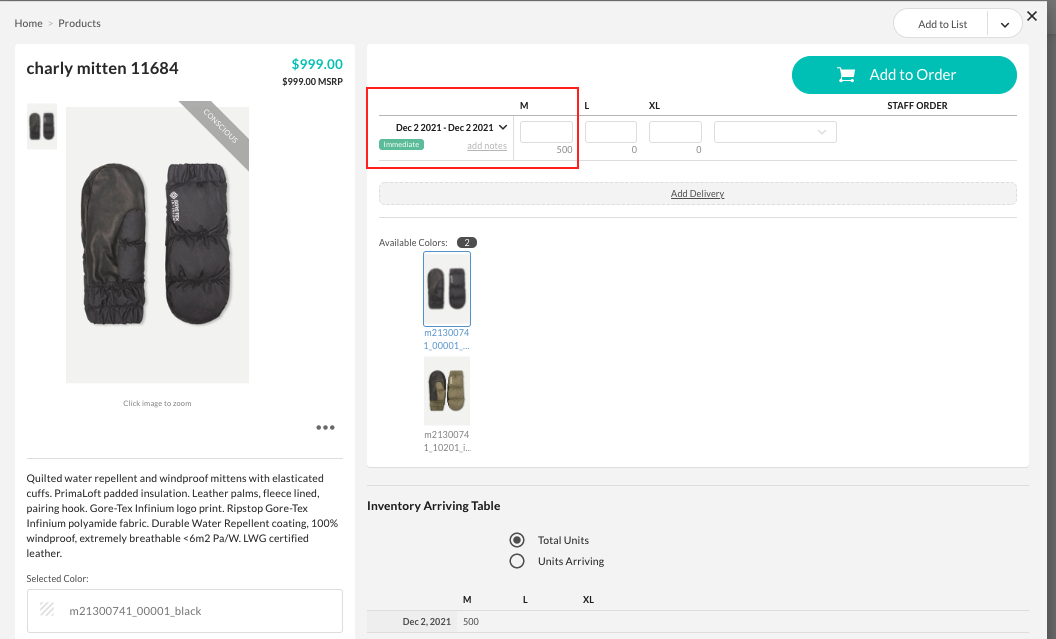Click the $999.00 MSRP text
This screenshot has width=1056, height=639.
pos(312,81)
